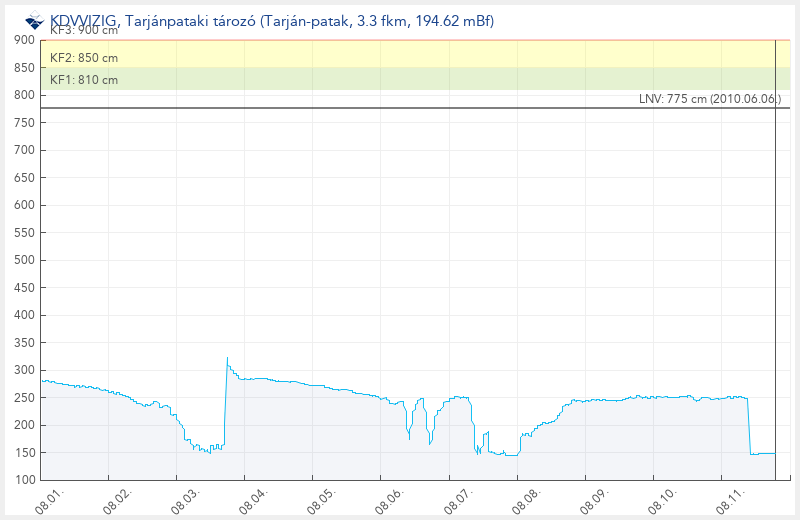Click the 08.07. date axis label

459,501
